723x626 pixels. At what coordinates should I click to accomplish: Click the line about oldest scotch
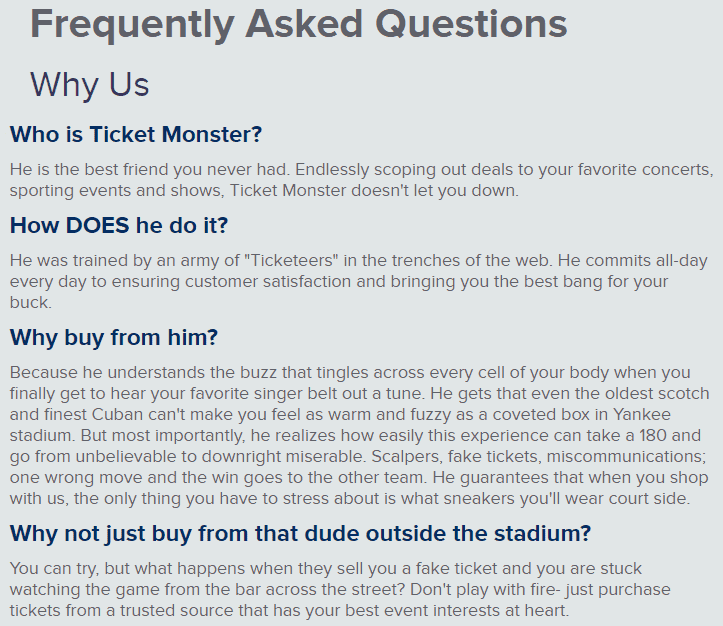[360, 393]
